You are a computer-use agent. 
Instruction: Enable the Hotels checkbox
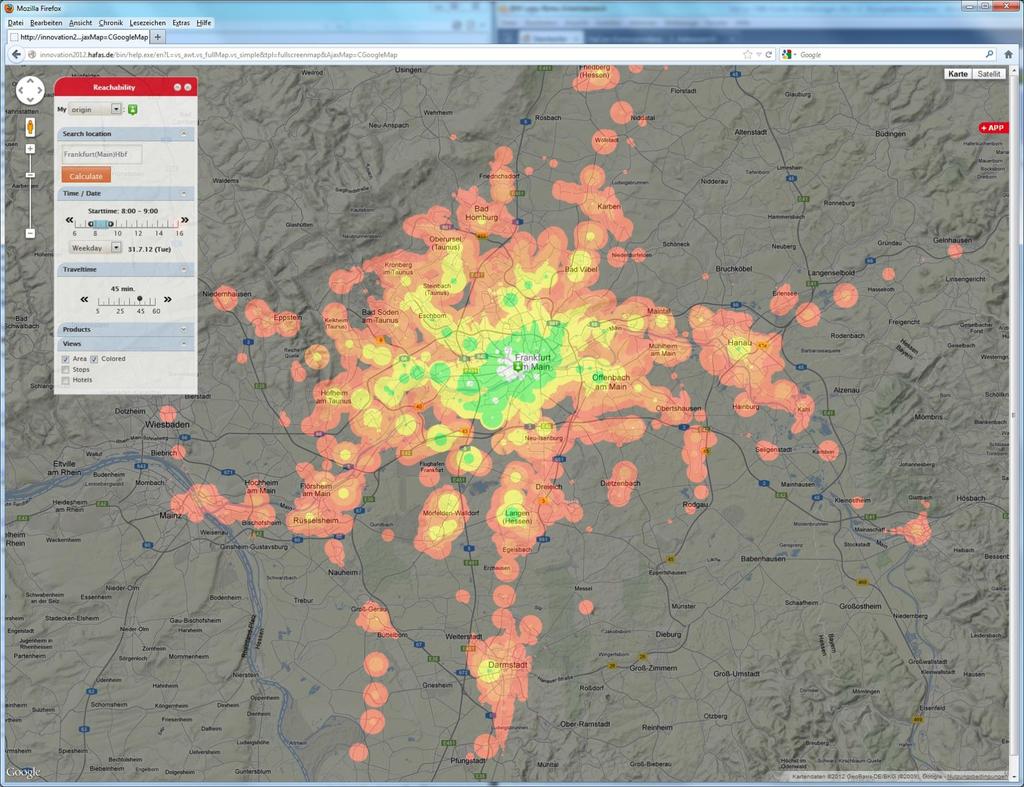click(x=65, y=380)
